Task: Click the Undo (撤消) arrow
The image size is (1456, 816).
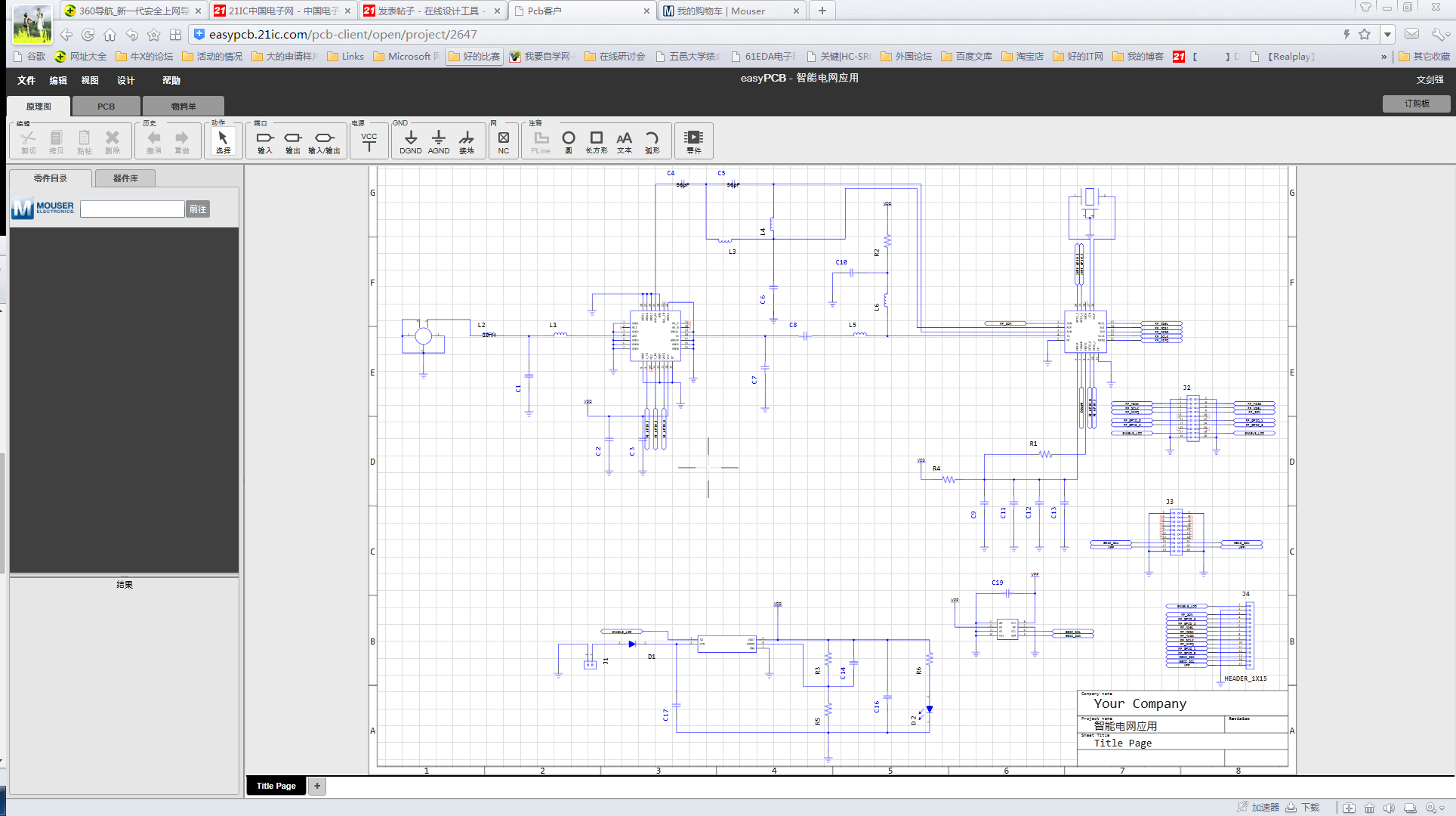Action: click(x=154, y=141)
